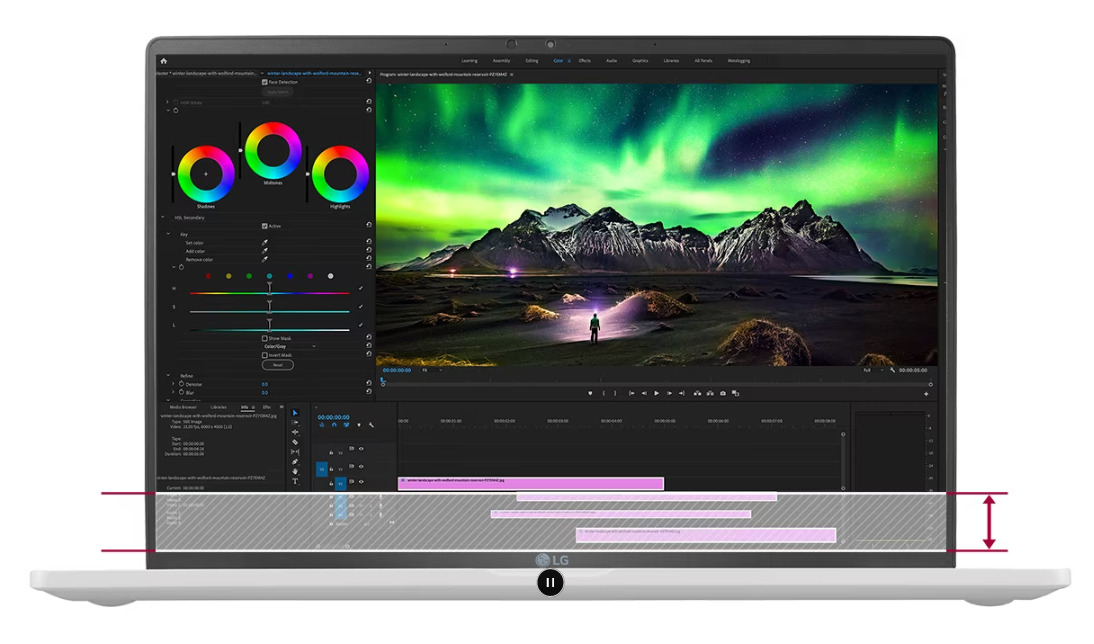The width and height of the screenshot is (1094, 644).
Task: Select the Hand tool
Action: 295,471
